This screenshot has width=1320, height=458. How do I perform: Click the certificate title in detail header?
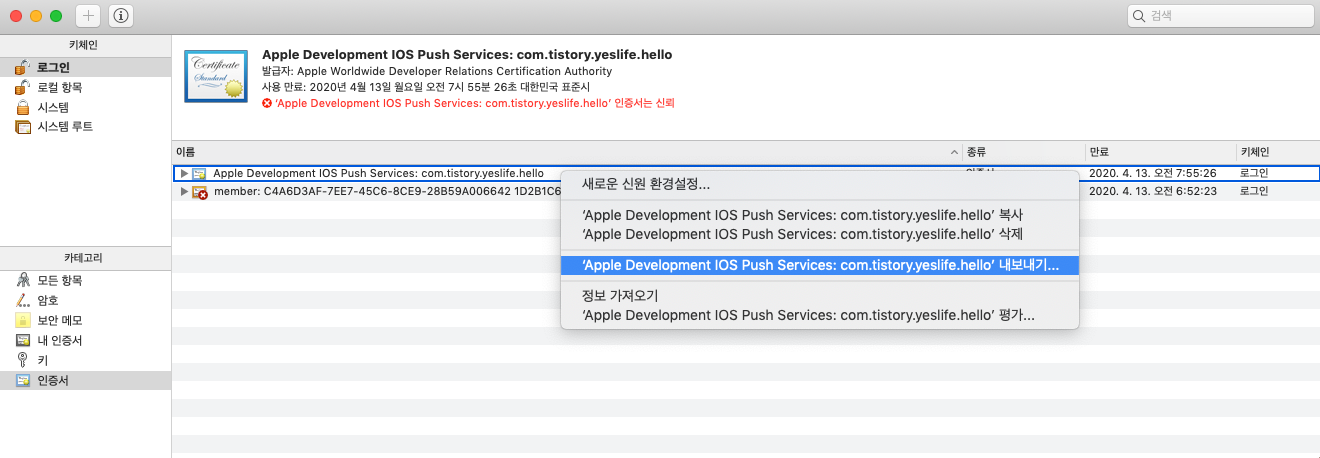coord(466,54)
